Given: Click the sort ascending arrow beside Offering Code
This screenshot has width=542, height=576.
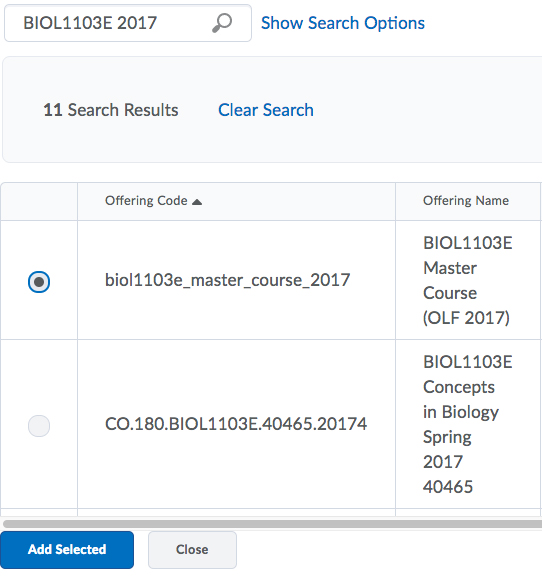Looking at the screenshot, I should (197, 202).
